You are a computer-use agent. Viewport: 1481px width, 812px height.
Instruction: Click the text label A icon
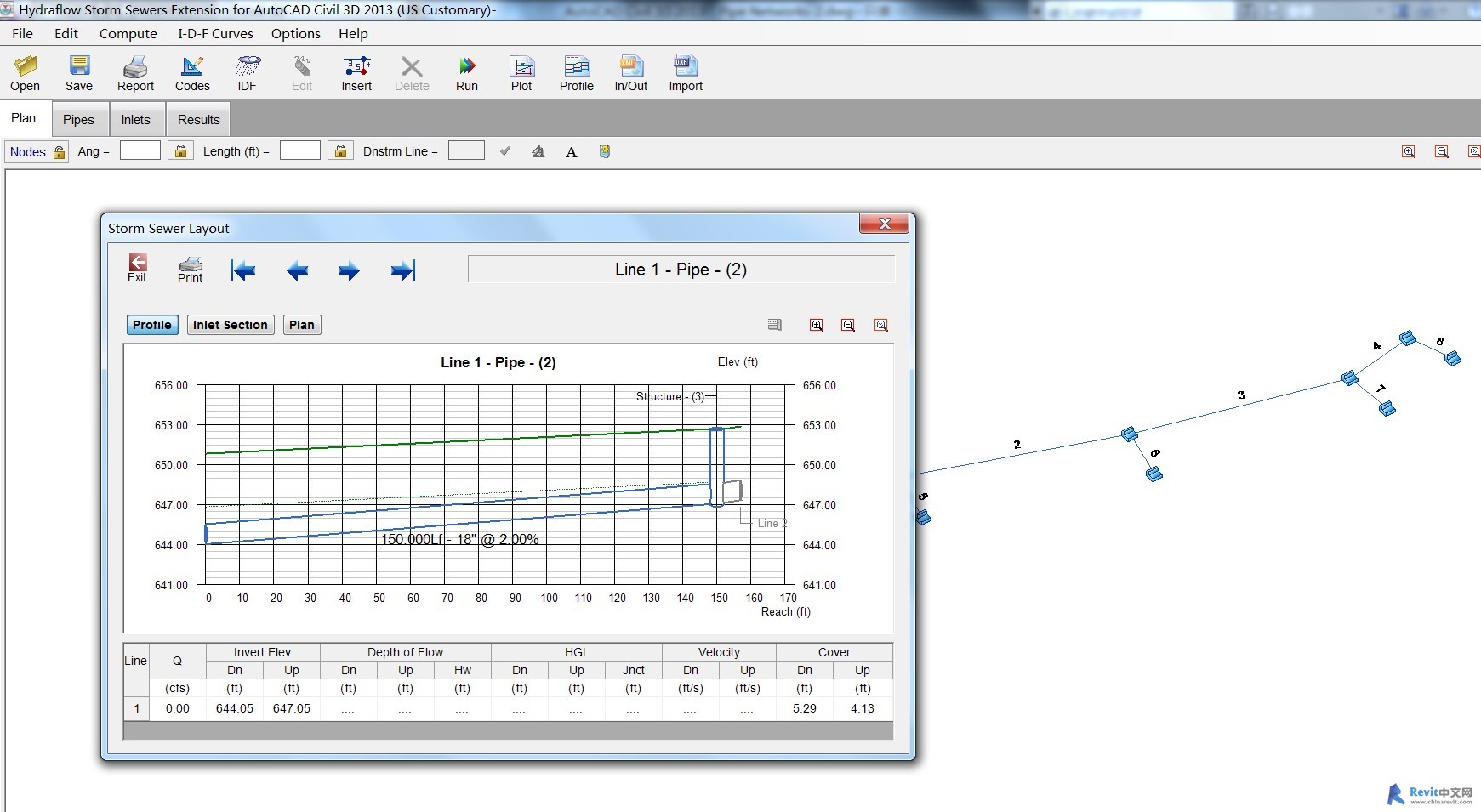pyautogui.click(x=572, y=152)
